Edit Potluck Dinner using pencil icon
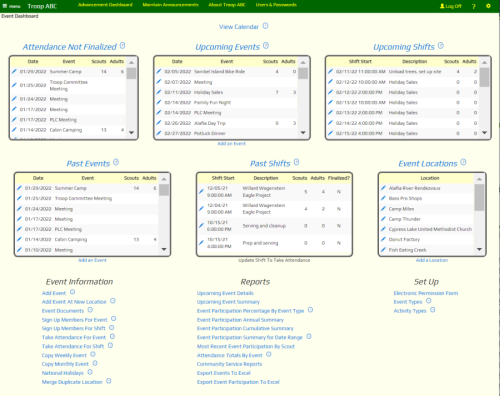Image resolution: width=500 pixels, height=396 pixels. (x=159, y=133)
